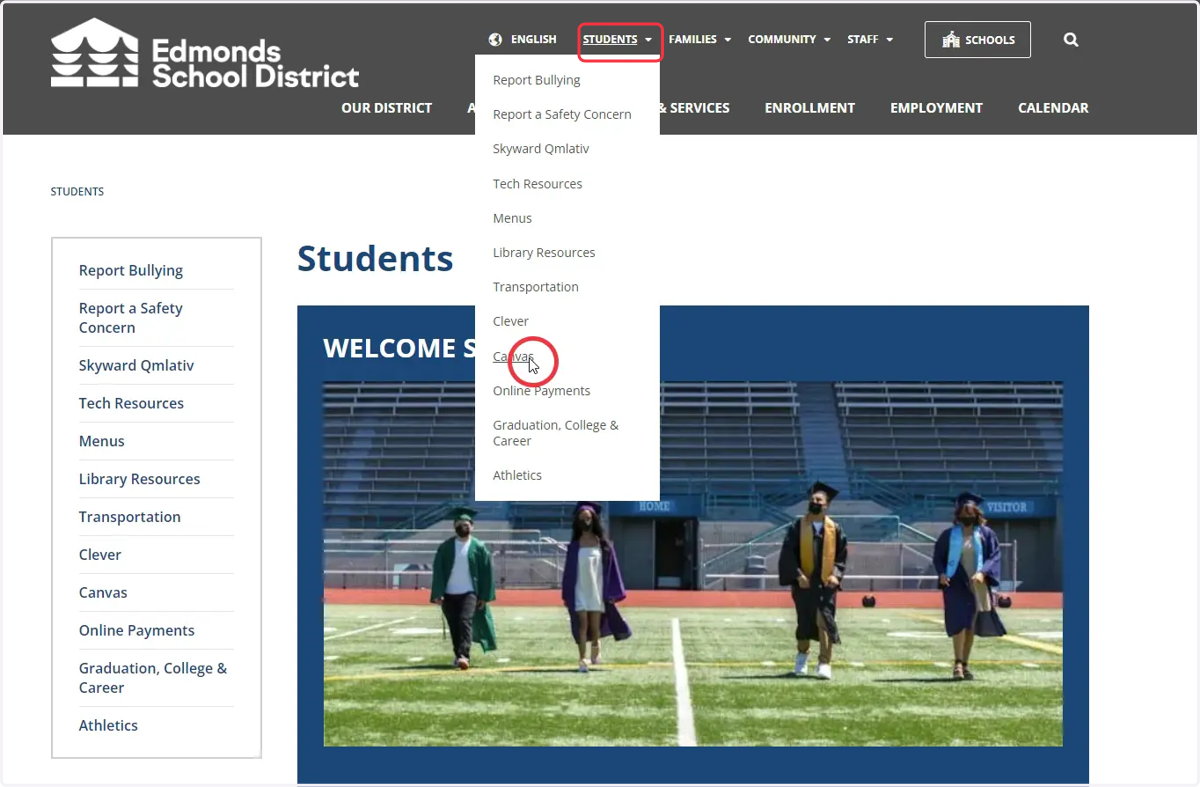Choose Online Payments in dropdown menu
This screenshot has height=787, width=1200.
click(542, 391)
